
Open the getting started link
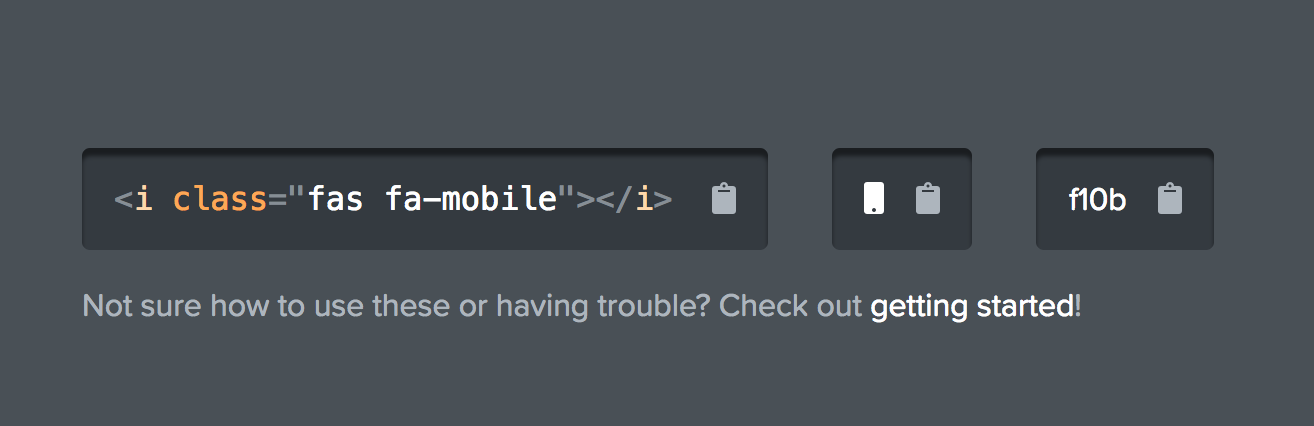[x=972, y=305]
